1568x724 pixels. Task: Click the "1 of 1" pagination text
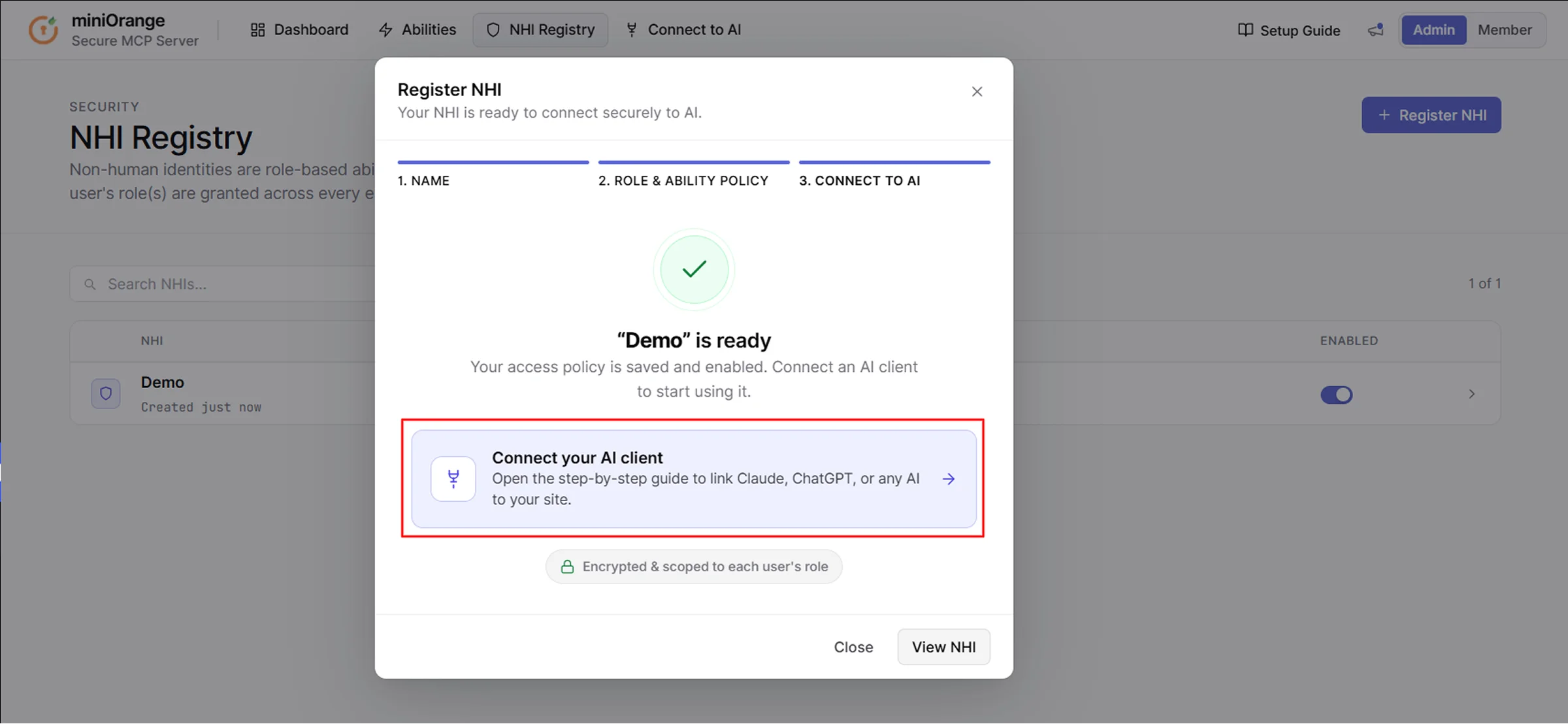point(1484,284)
